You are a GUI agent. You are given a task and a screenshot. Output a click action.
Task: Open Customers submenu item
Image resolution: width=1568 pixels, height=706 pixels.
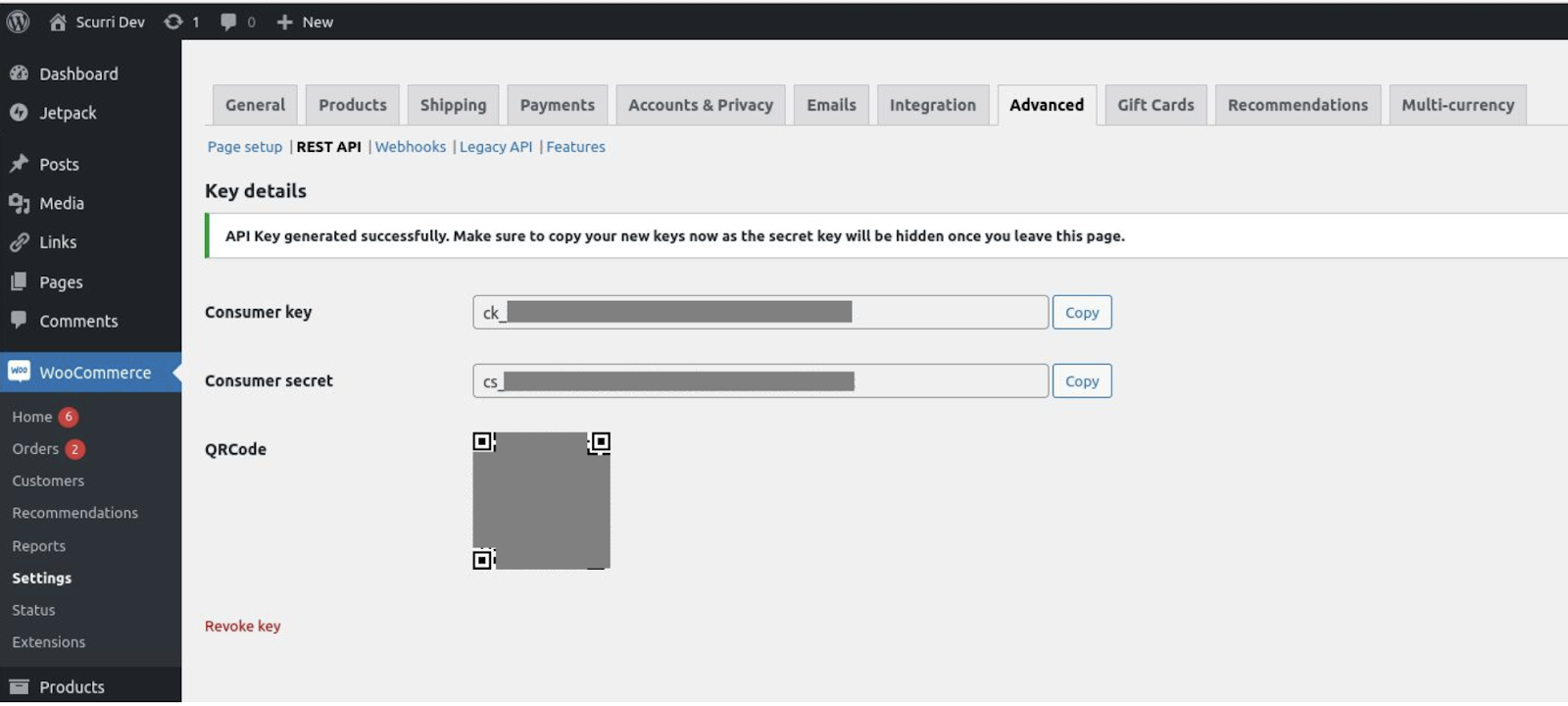[x=48, y=480]
